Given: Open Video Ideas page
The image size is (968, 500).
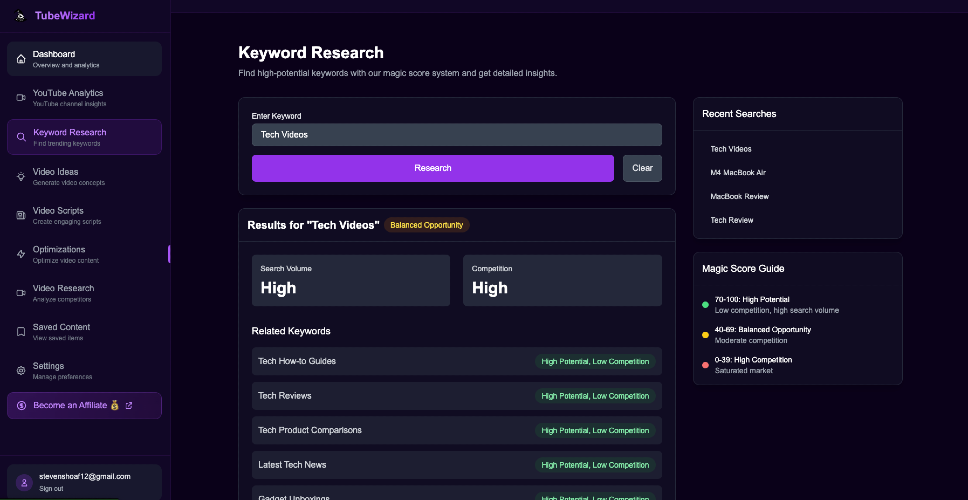Looking at the screenshot, I should point(85,176).
